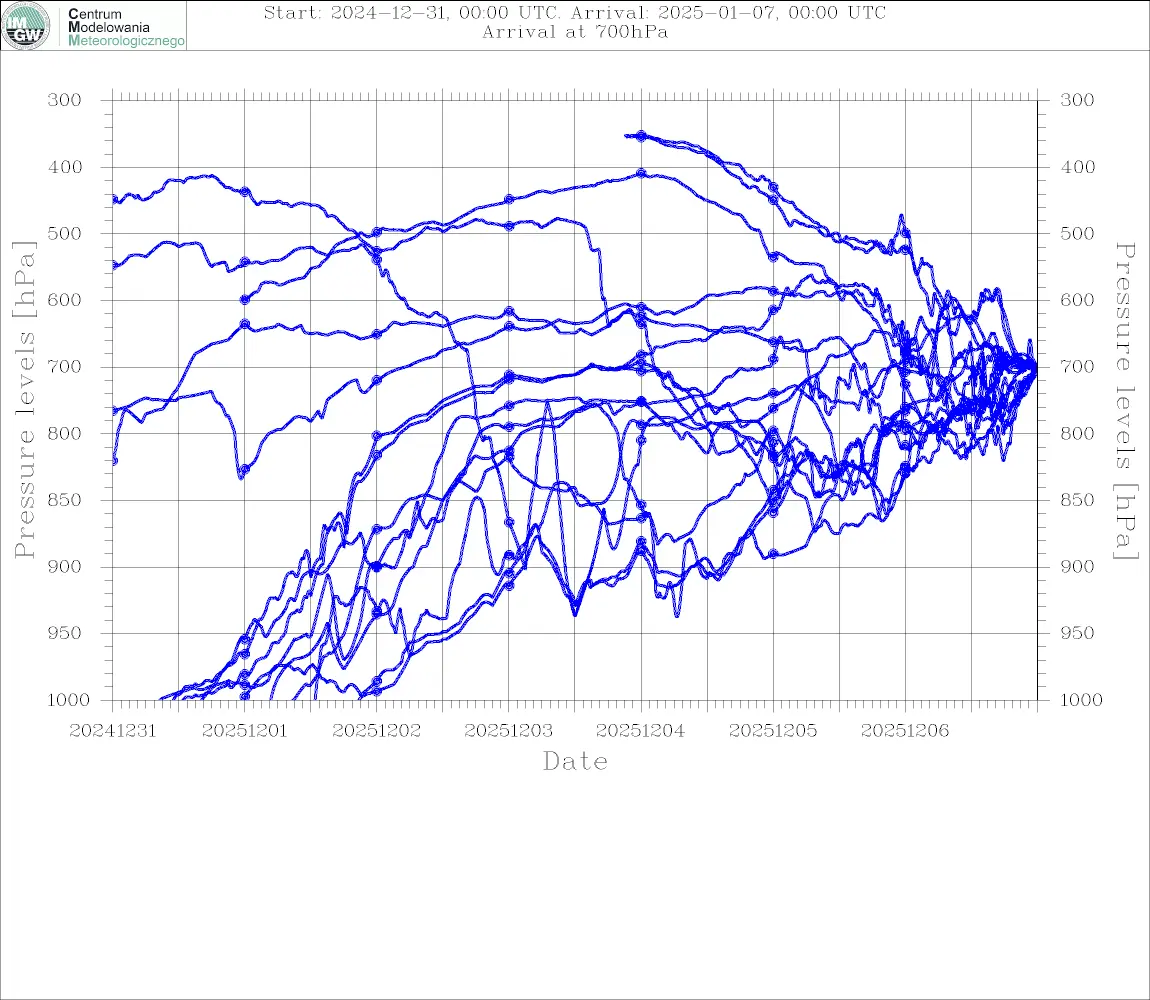This screenshot has width=1150, height=1000.
Task: Click the left axis label 950
Action: (x=65, y=633)
